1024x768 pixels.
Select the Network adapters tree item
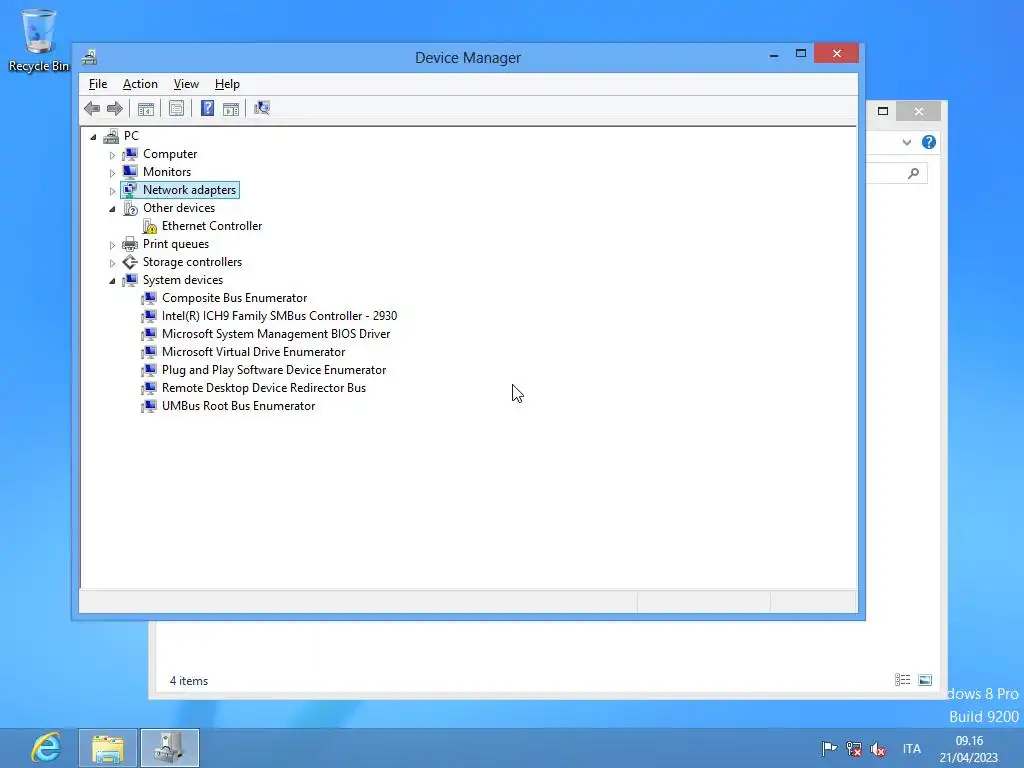pos(189,189)
